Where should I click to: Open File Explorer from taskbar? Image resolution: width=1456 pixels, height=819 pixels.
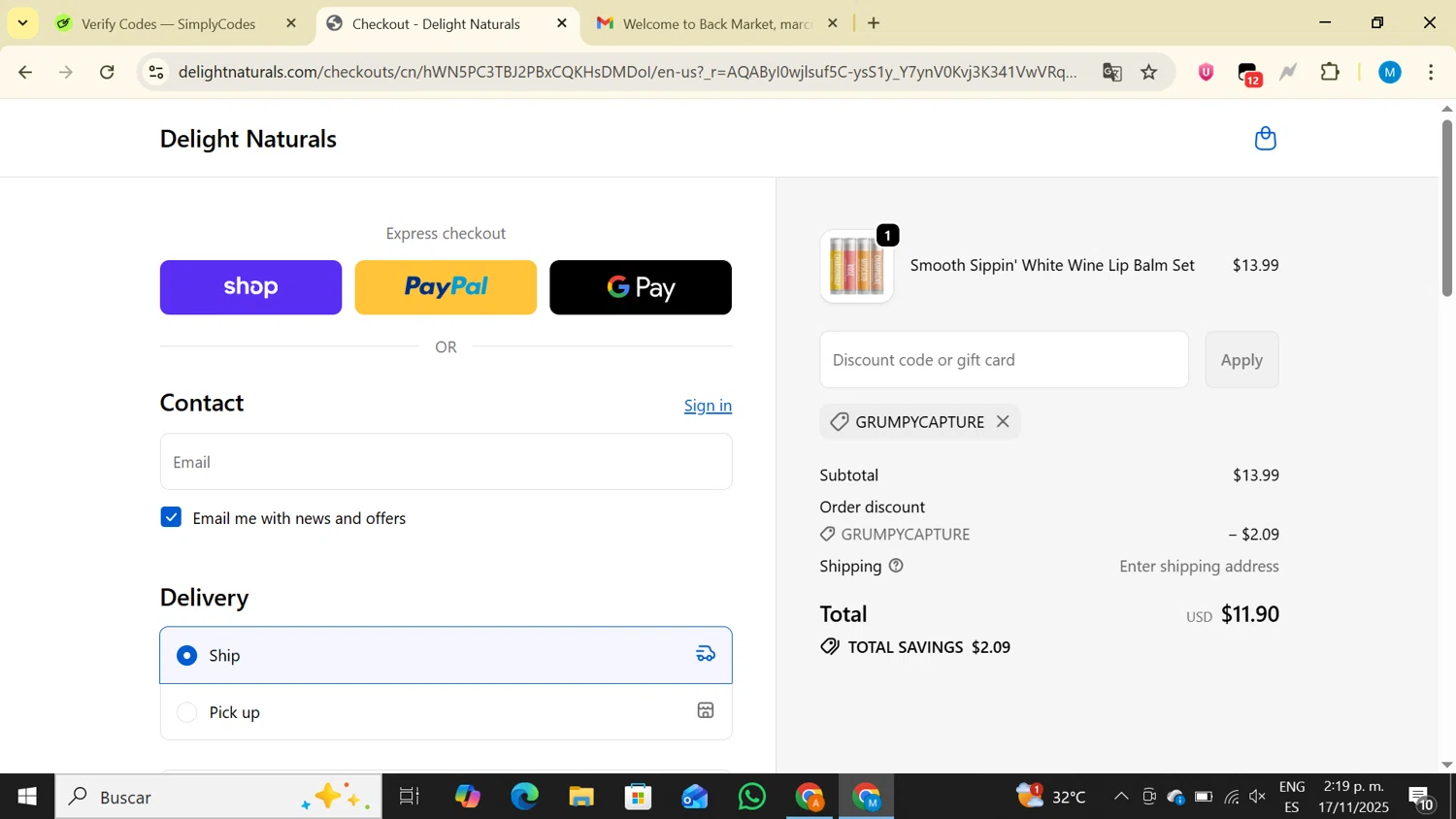click(x=580, y=797)
